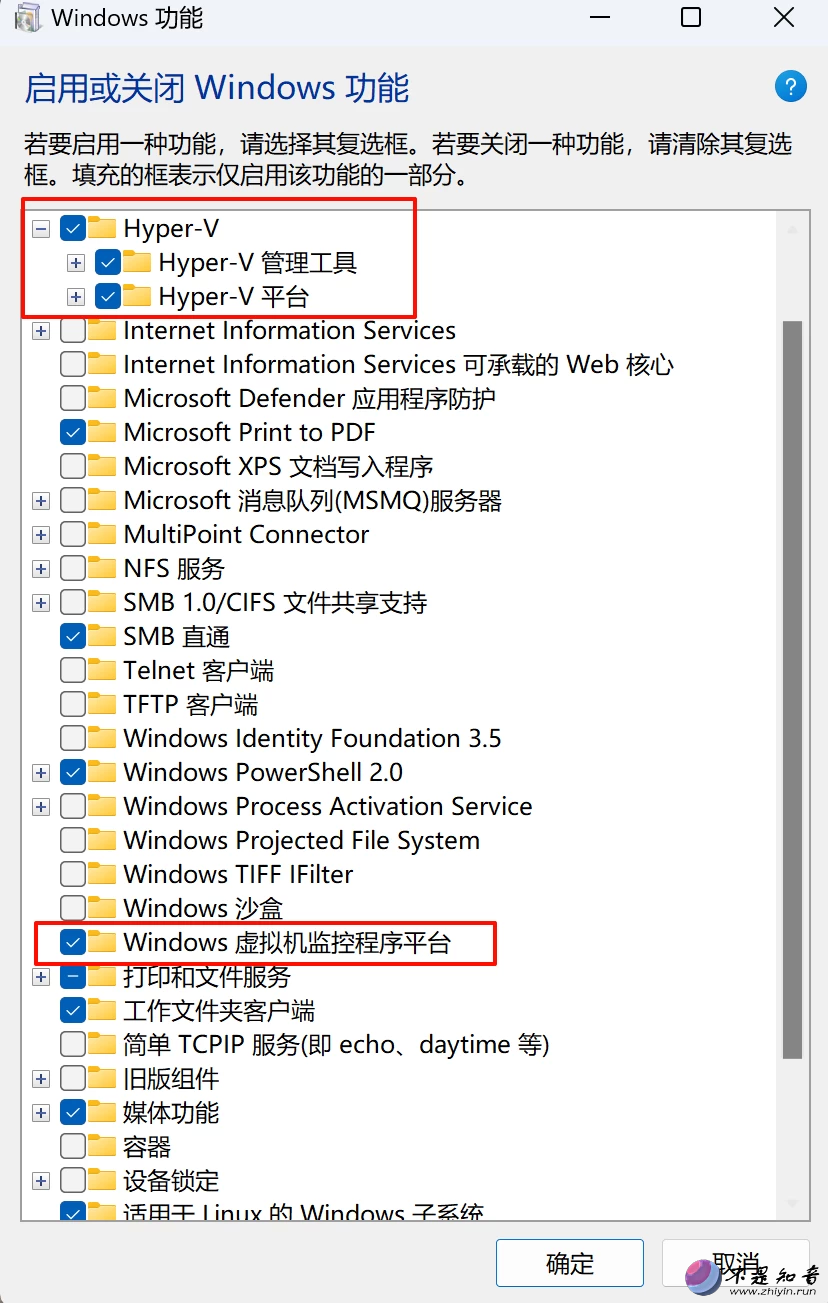Uncheck the Hyper-V checkbox
828x1303 pixels.
point(73,228)
